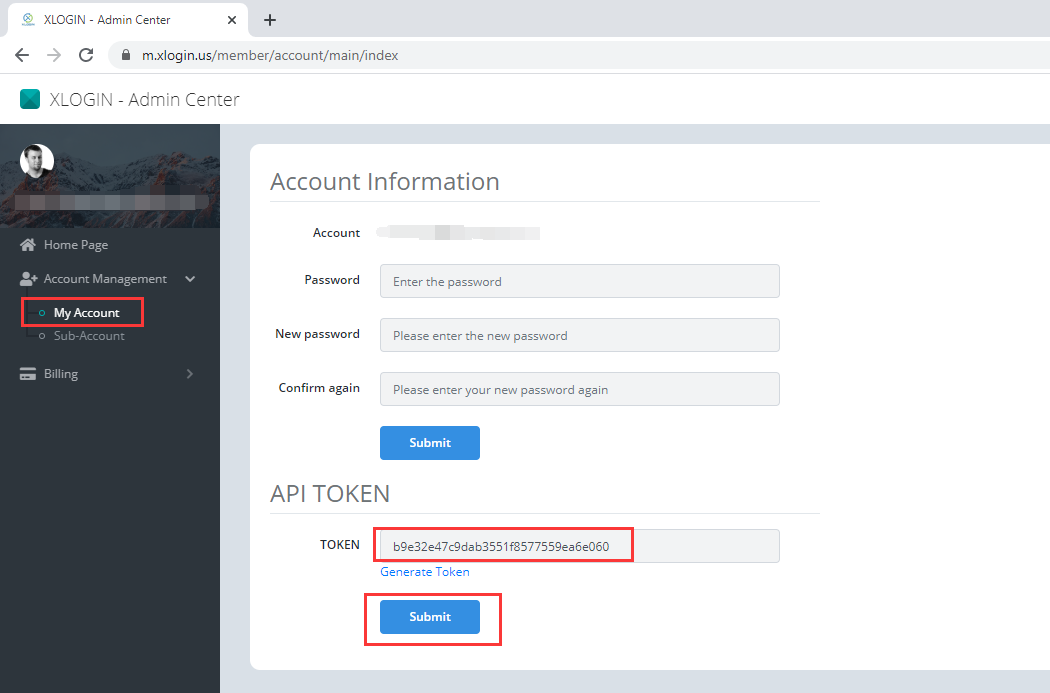
Task: Go back to the previous browser page
Action: tap(22, 55)
